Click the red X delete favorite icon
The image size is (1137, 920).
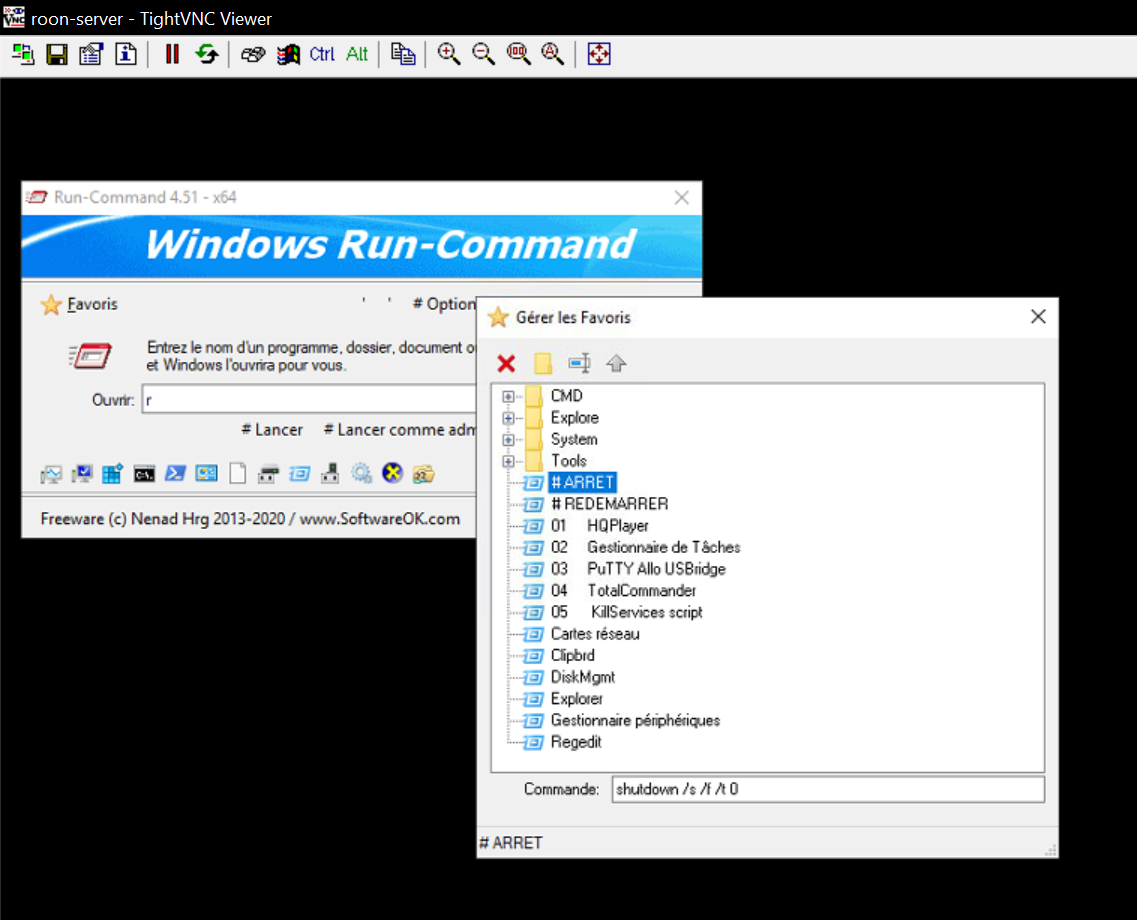[506, 363]
